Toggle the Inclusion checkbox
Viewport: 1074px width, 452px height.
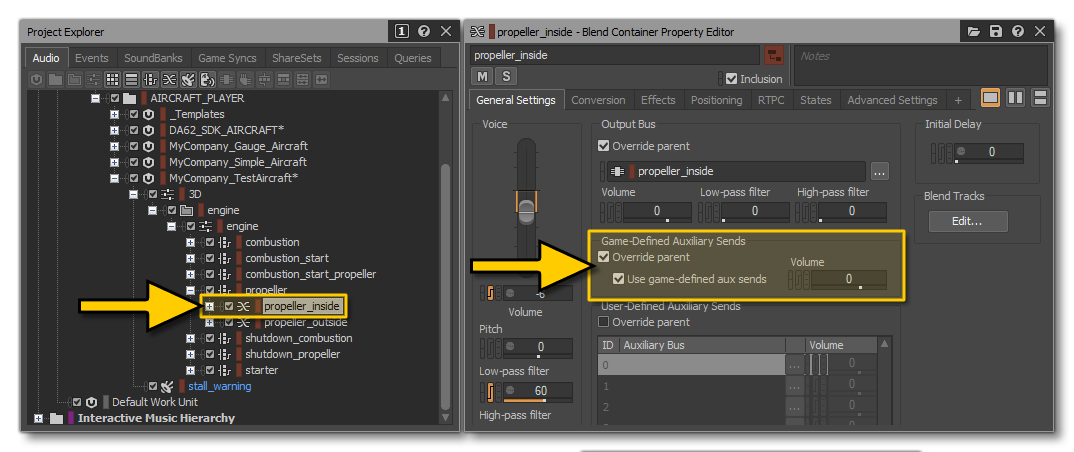click(x=731, y=79)
